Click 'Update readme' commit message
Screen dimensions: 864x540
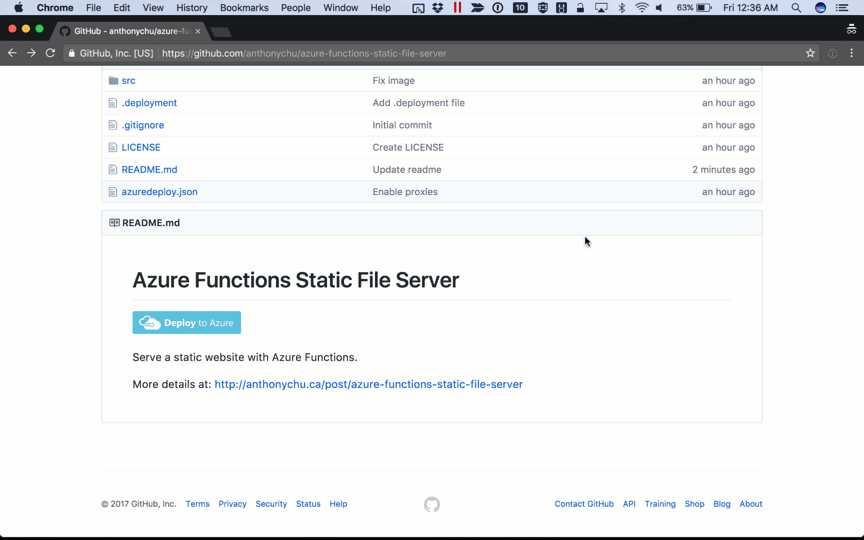tap(407, 170)
